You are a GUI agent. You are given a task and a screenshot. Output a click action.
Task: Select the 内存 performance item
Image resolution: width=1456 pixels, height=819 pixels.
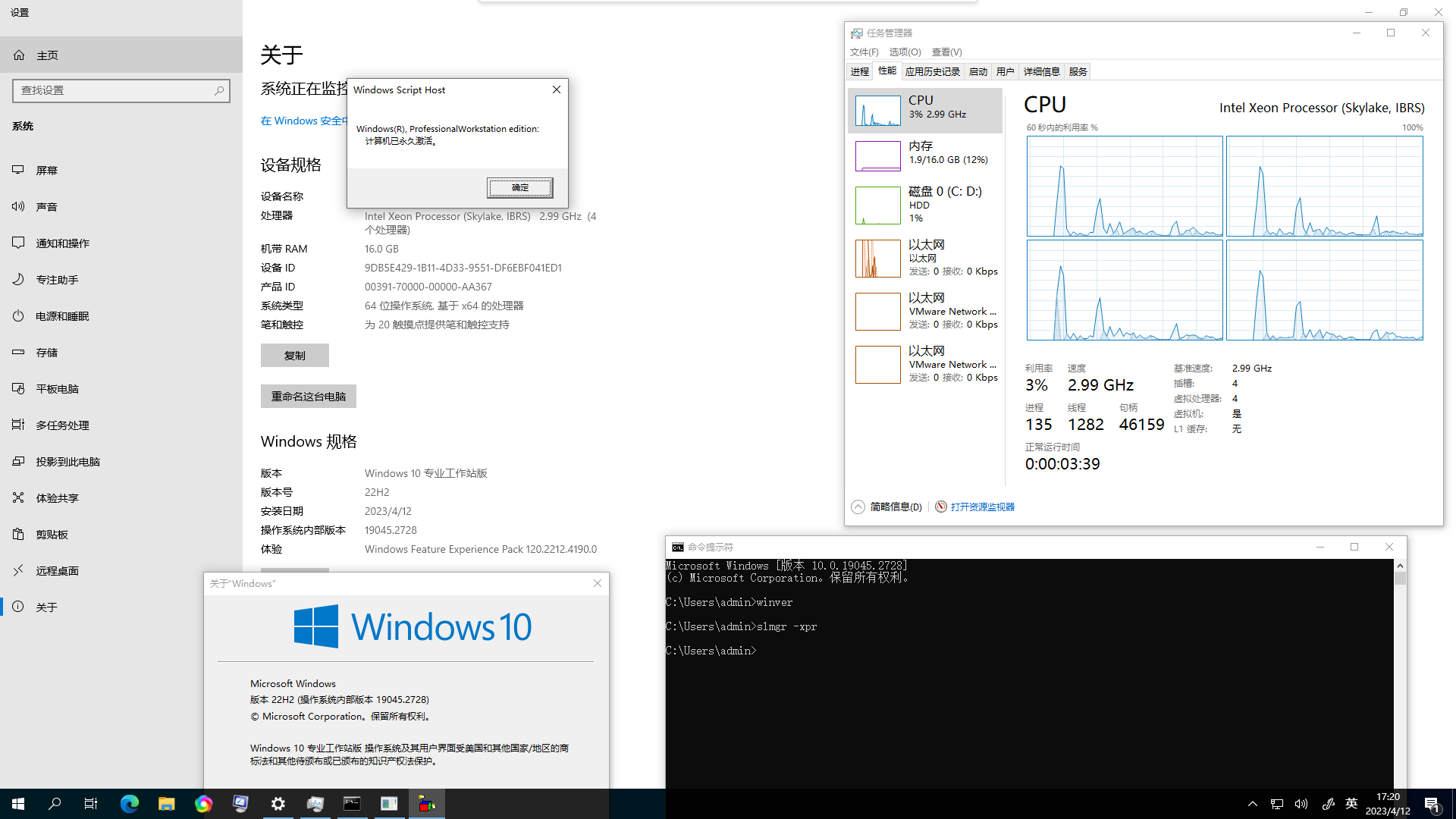click(x=925, y=156)
